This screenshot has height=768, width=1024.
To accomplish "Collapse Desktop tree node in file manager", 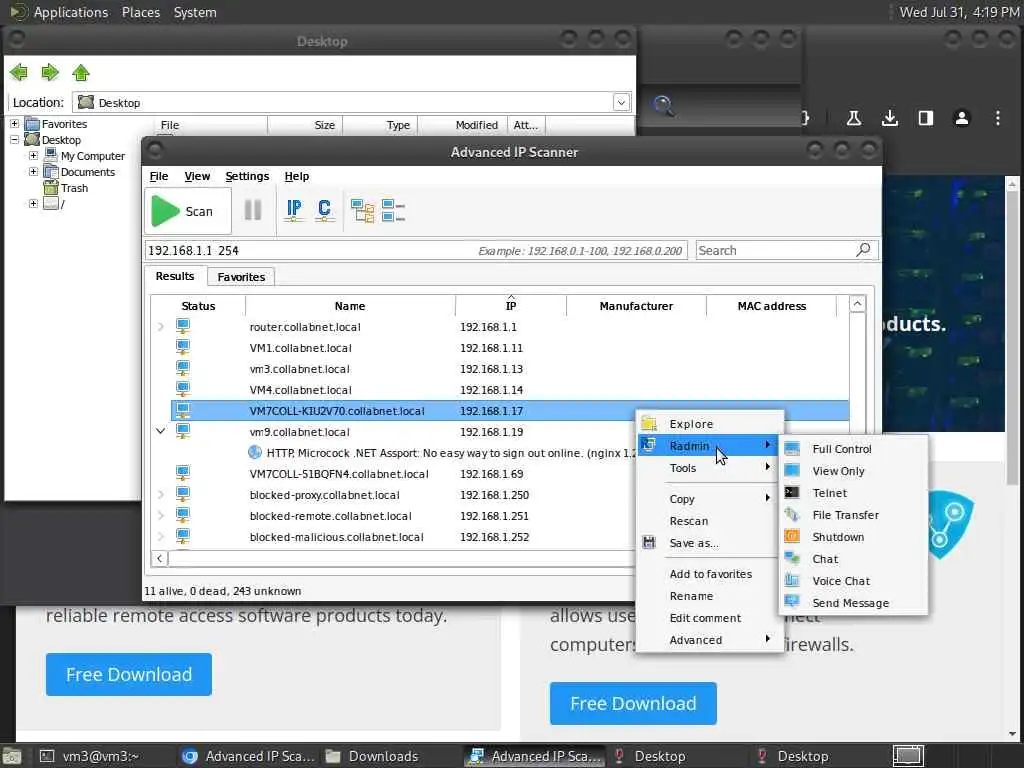I will click(x=14, y=139).
